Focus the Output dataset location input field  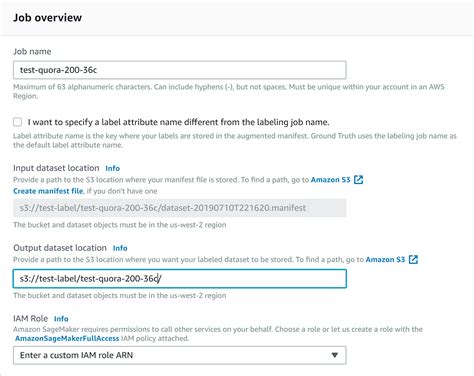(x=180, y=279)
